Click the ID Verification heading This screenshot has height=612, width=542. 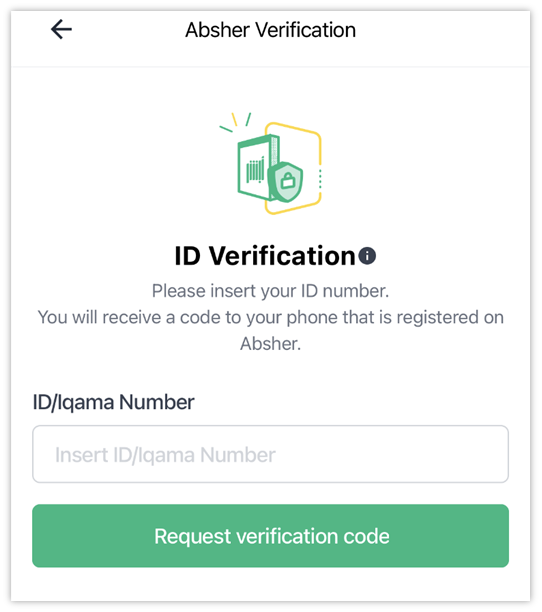click(x=265, y=256)
